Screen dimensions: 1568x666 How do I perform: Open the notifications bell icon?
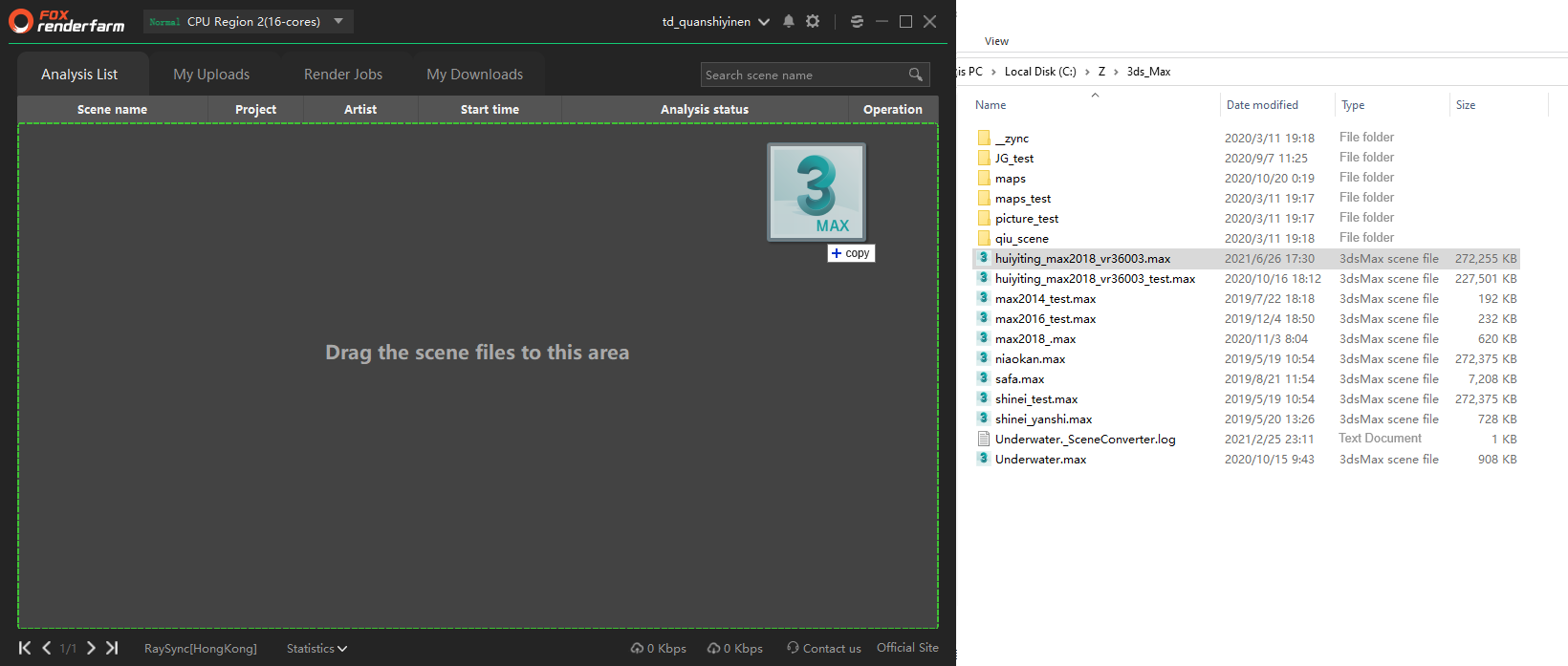[789, 21]
